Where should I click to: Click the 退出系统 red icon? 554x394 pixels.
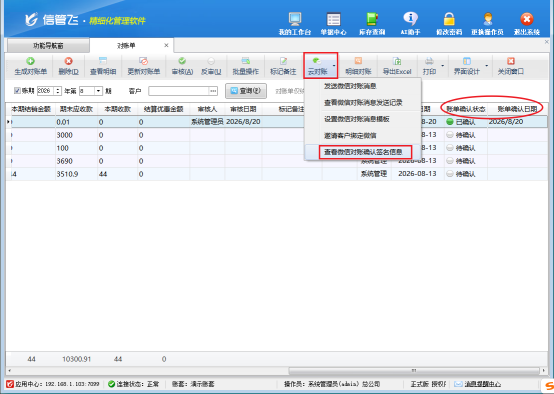click(x=526, y=19)
